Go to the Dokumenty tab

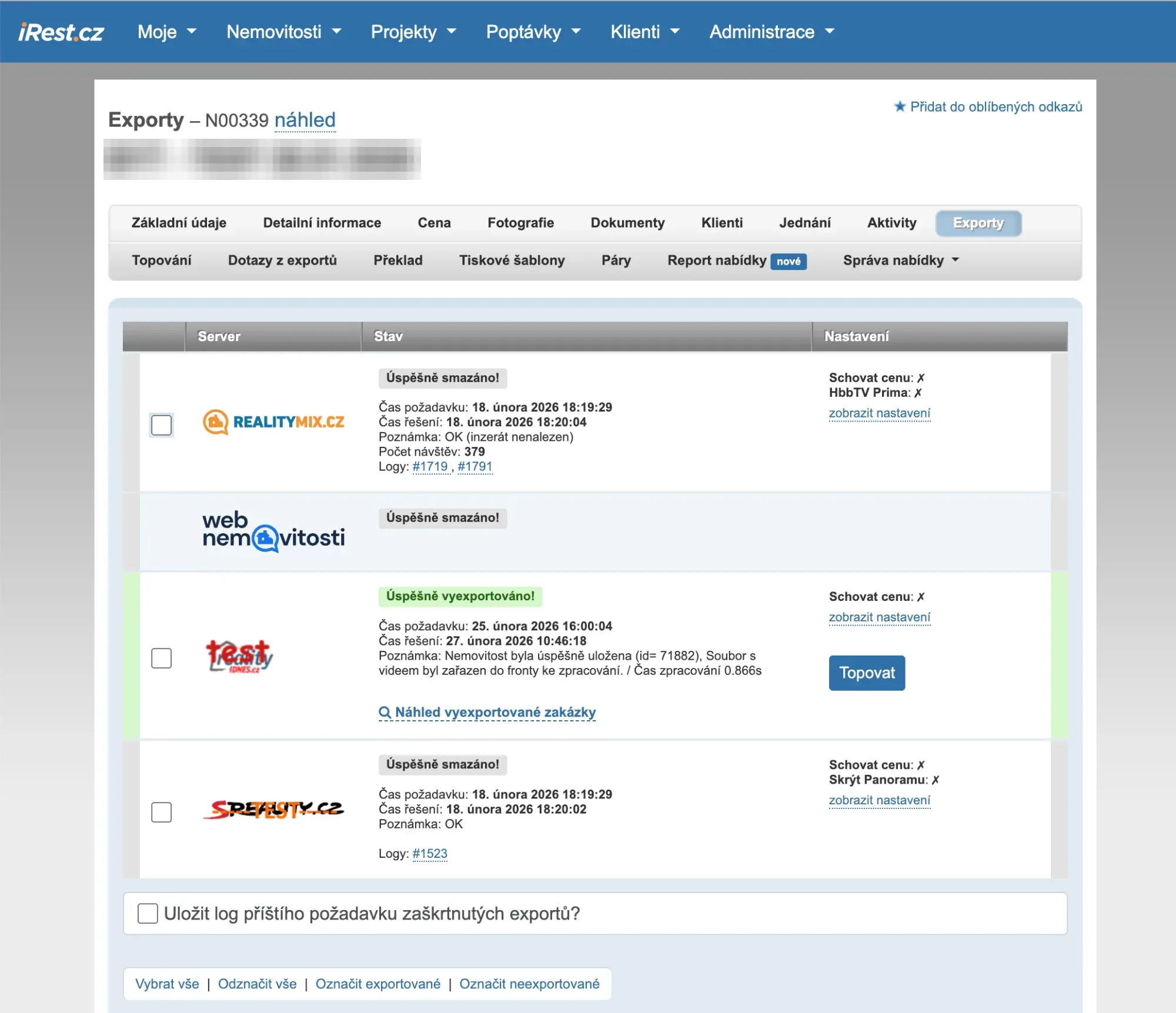pyautogui.click(x=627, y=223)
